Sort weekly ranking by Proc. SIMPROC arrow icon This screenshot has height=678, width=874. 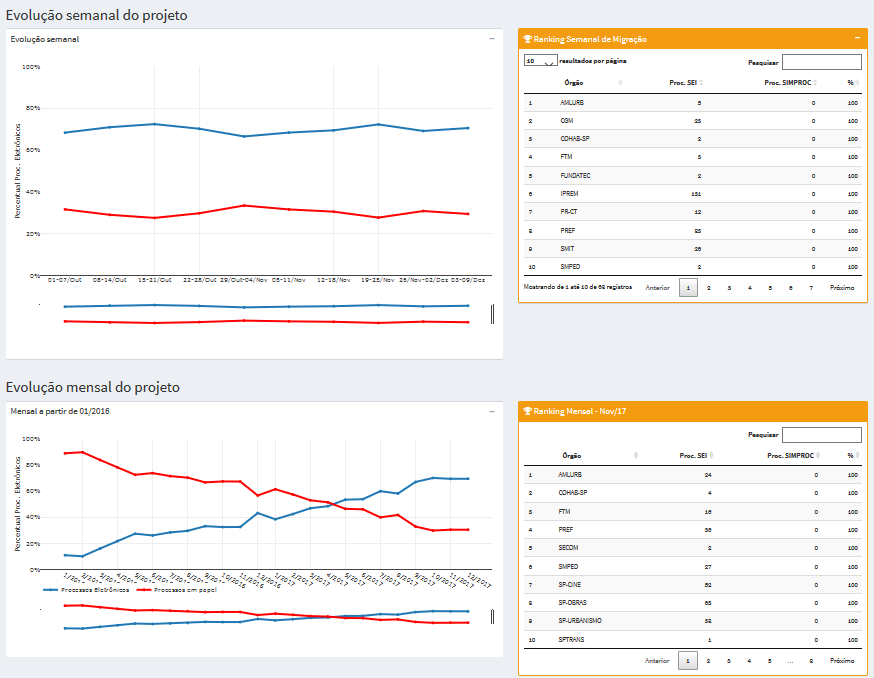(815, 83)
